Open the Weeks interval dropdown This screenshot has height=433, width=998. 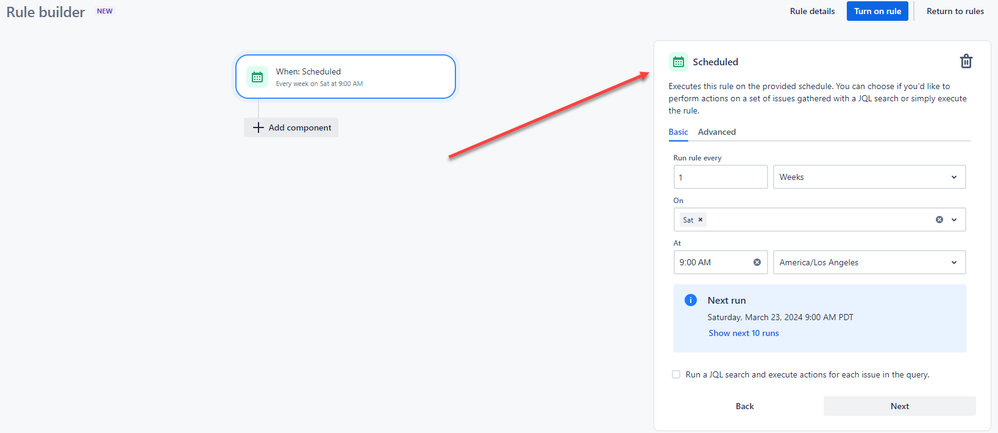click(869, 177)
